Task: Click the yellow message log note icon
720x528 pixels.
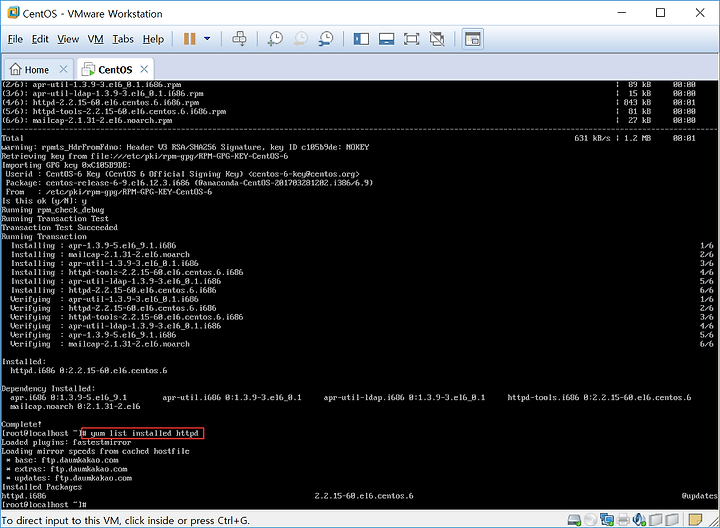Action: coord(695,520)
